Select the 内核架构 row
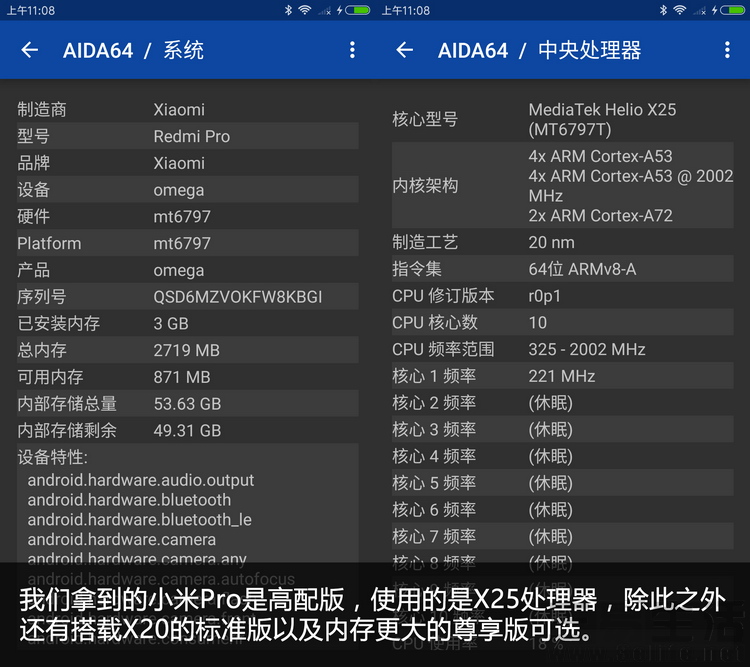Viewport: 750px width, 667px height. pyautogui.click(x=562, y=186)
